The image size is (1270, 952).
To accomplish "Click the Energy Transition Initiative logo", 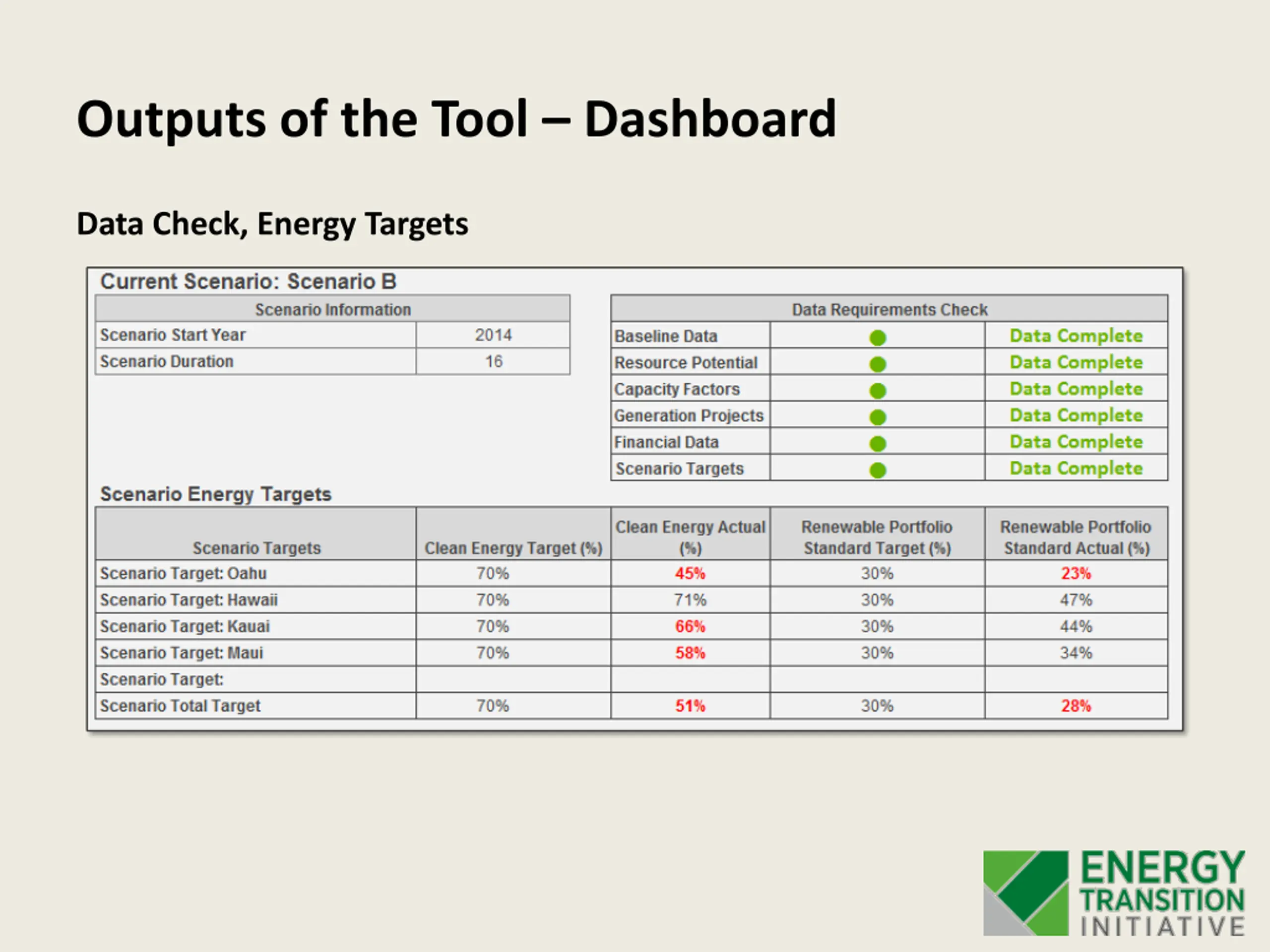I will pos(1114,893).
